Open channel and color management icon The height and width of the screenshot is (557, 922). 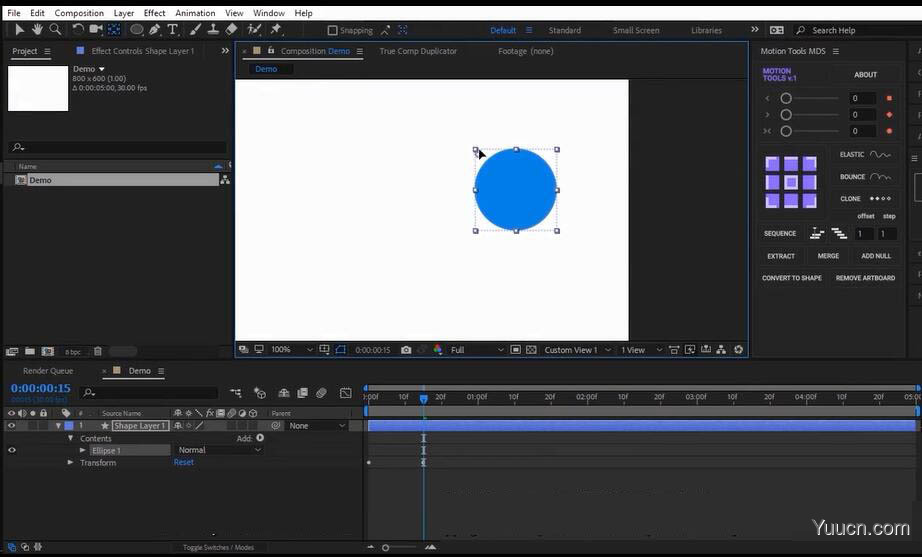(x=438, y=349)
